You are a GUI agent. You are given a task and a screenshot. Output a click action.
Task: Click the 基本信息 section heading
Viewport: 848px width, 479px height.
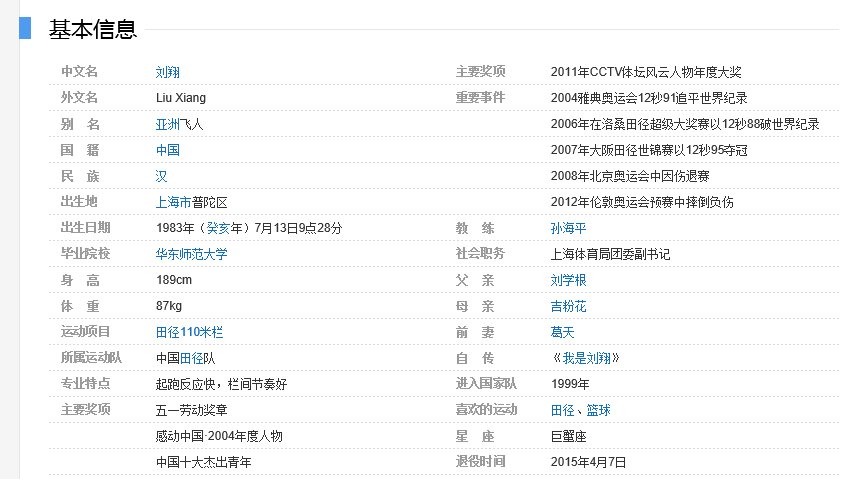pyautogui.click(x=92, y=30)
